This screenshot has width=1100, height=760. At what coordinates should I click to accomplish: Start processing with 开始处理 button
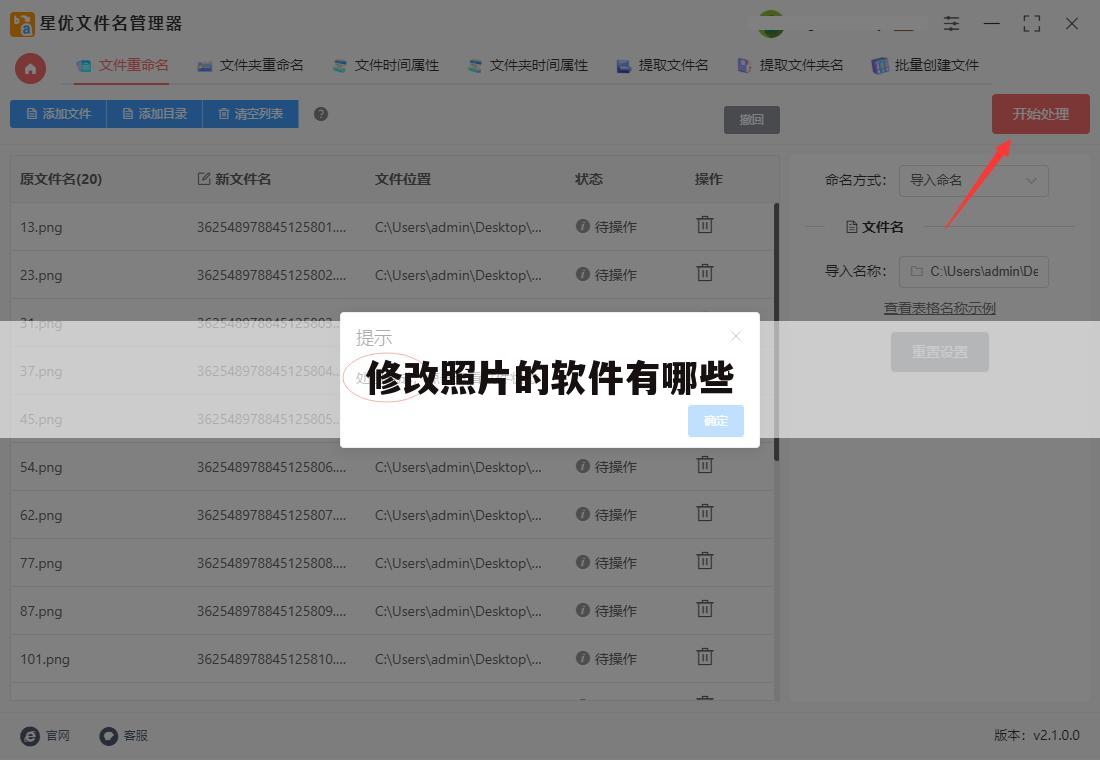pos(1040,114)
